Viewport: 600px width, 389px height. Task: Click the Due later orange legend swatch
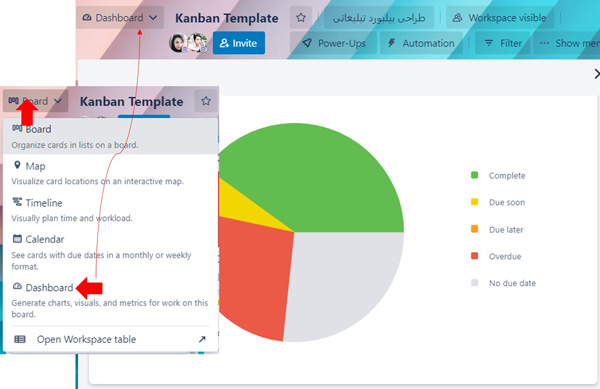(474, 229)
